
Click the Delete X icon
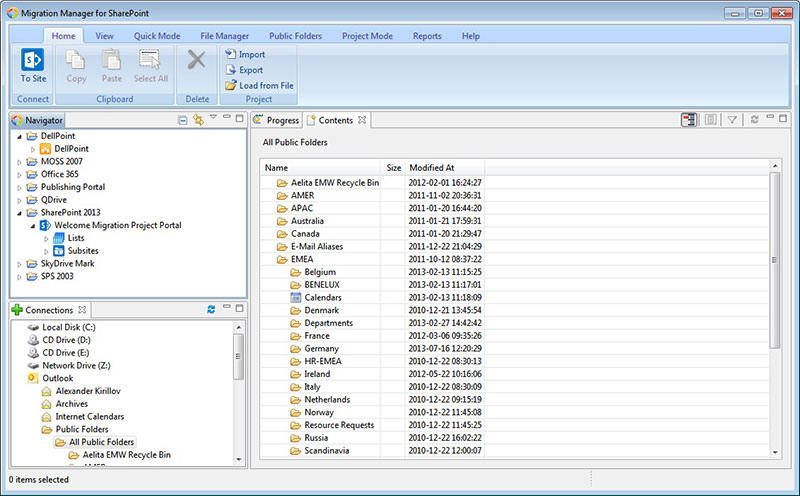pyautogui.click(x=196, y=60)
